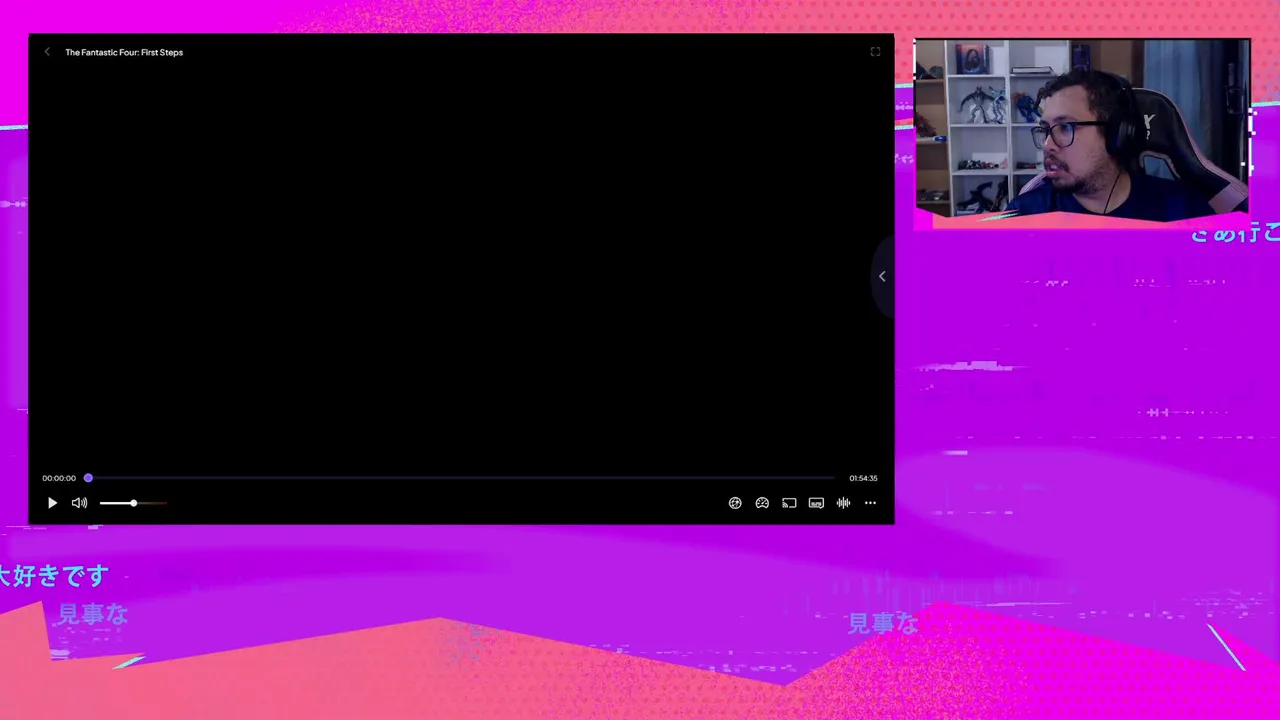Open the more options menu
The image size is (1280, 720).
point(870,503)
